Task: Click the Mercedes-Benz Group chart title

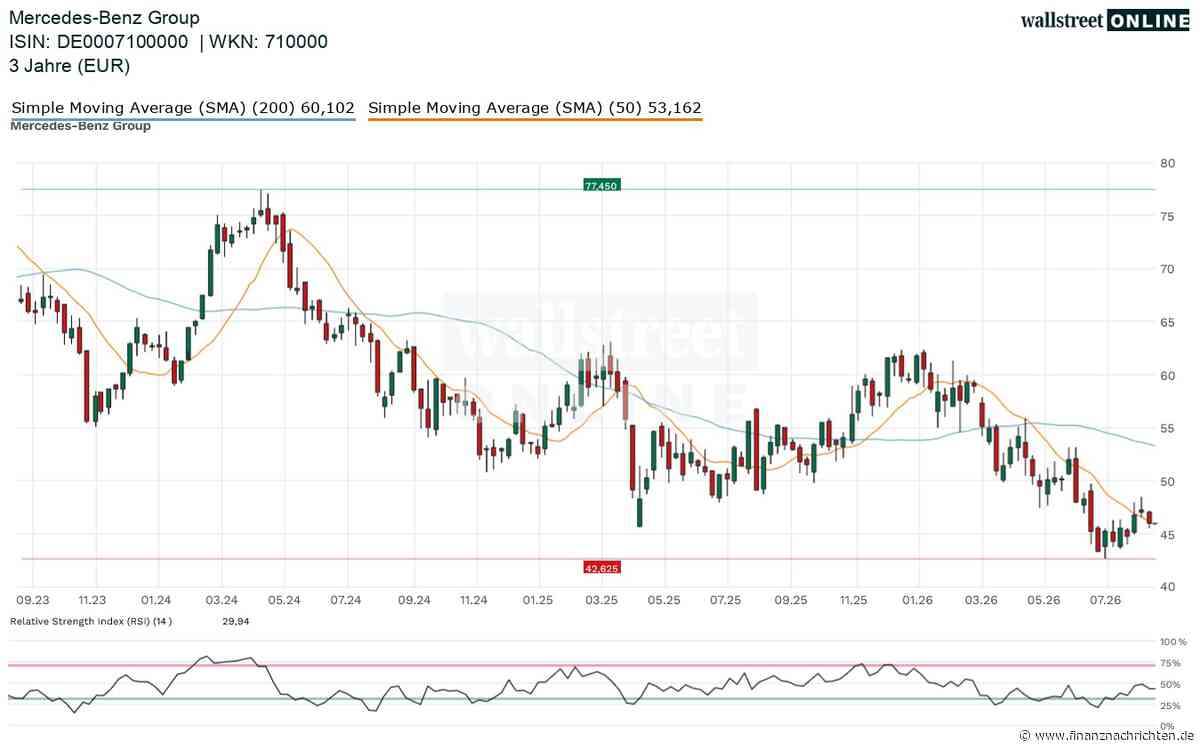Action: click(x=104, y=18)
